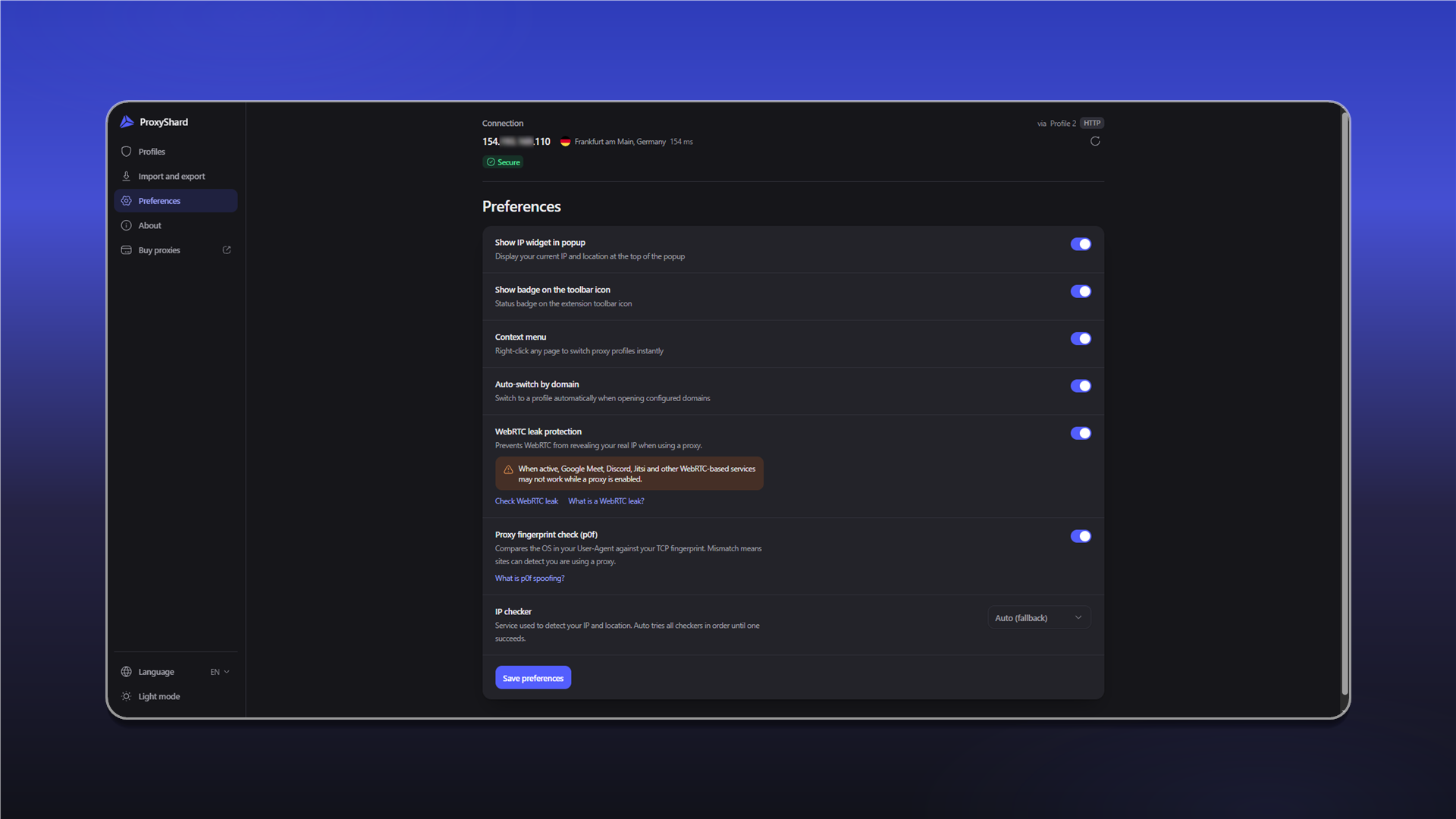Click the Profiles shield icon
The height and width of the screenshot is (819, 1456).
click(127, 152)
